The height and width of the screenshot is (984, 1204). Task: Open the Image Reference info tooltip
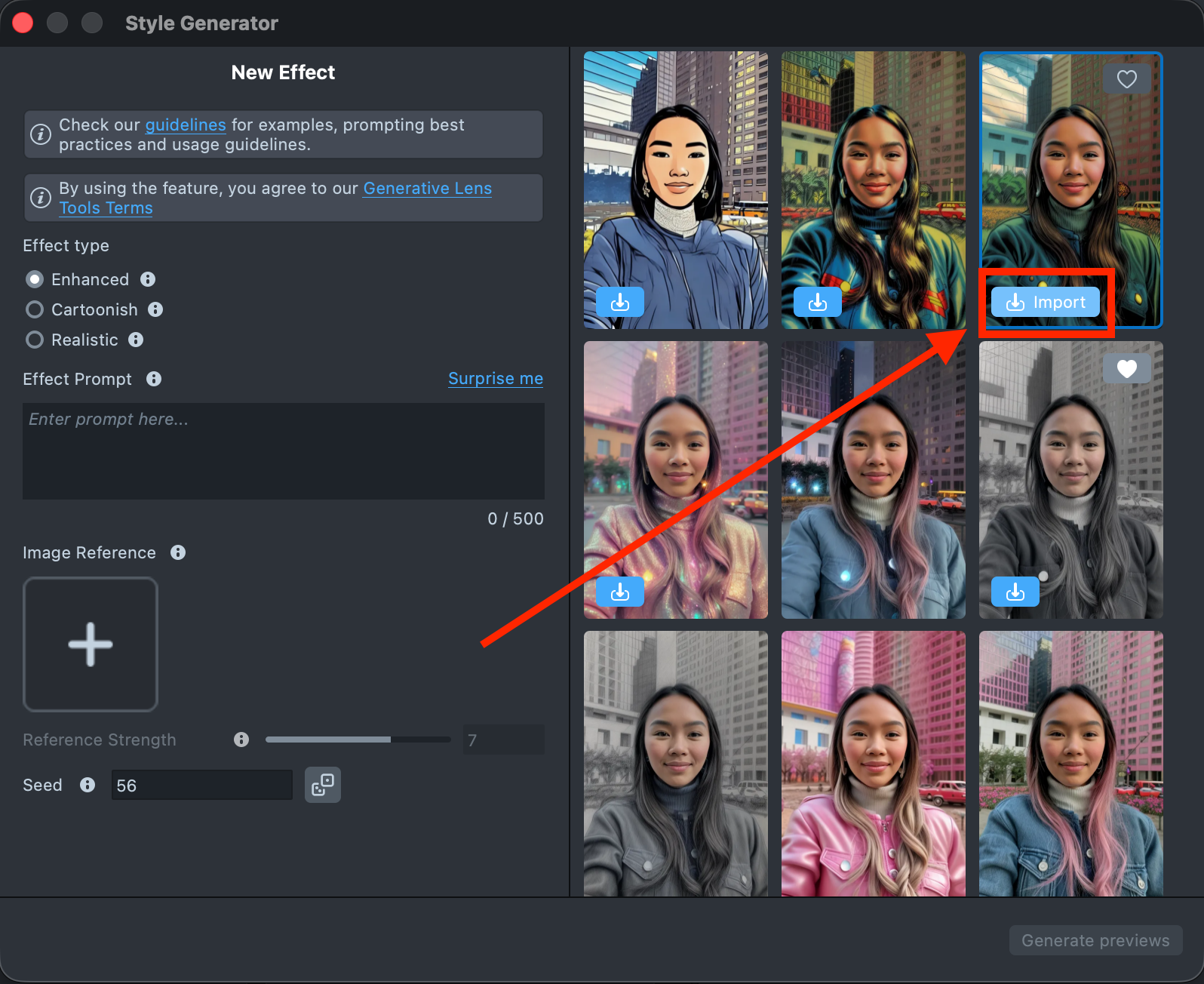[178, 552]
